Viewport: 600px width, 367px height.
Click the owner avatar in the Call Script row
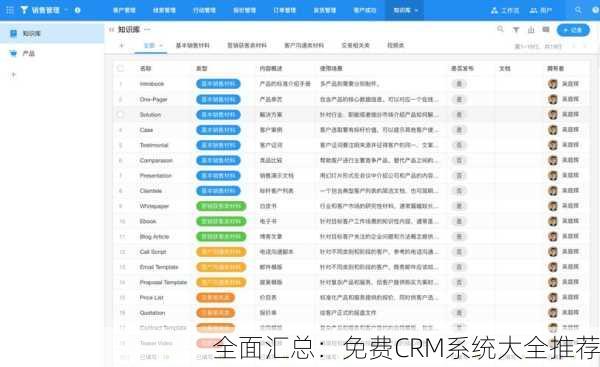[x=553, y=251]
